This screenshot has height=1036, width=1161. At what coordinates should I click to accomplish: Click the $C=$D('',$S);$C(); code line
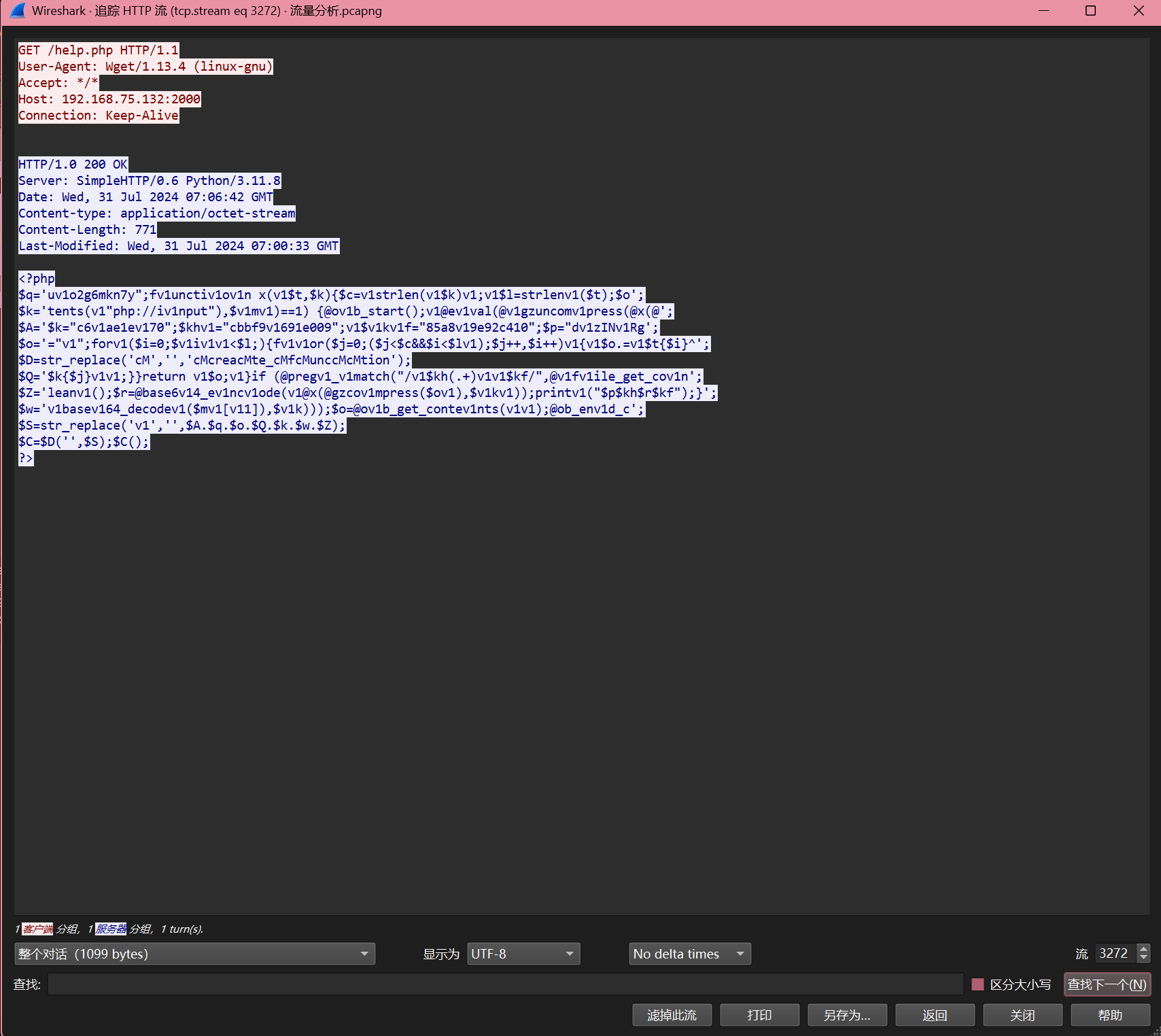[84, 442]
